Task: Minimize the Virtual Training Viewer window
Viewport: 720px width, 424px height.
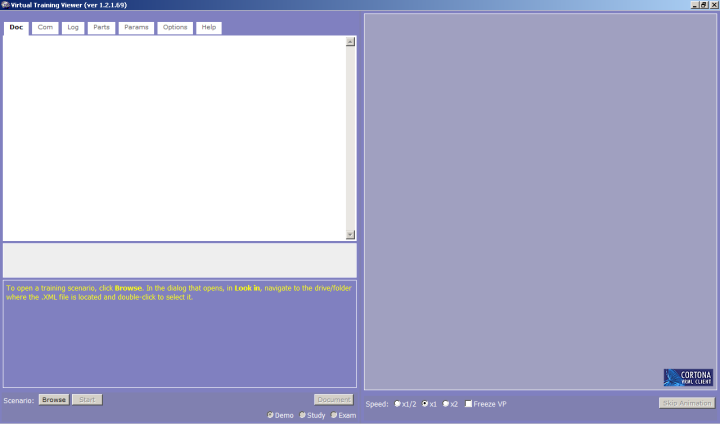Action: tap(694, 5)
